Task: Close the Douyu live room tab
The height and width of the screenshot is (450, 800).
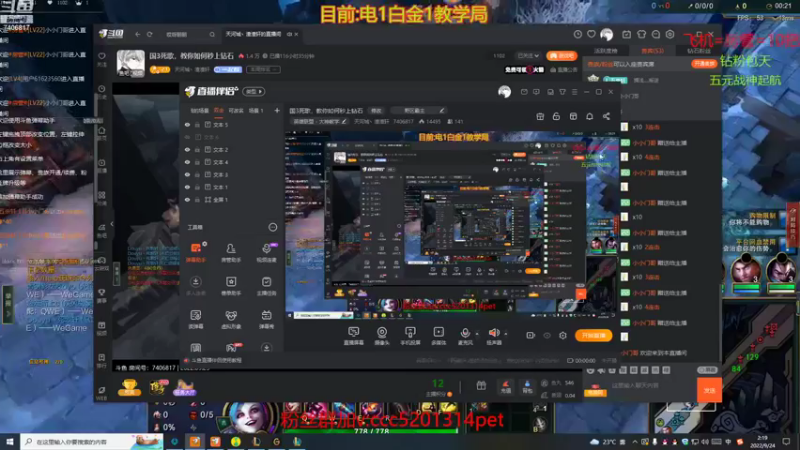Action: coord(296,34)
